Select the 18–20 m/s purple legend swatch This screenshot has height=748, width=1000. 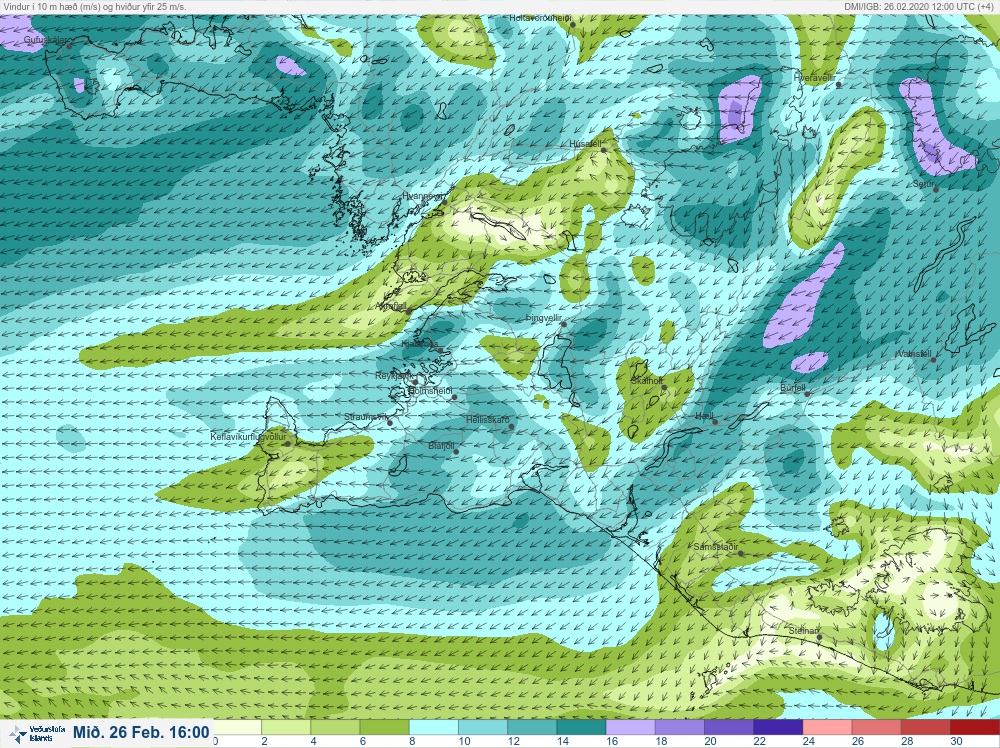click(x=679, y=728)
